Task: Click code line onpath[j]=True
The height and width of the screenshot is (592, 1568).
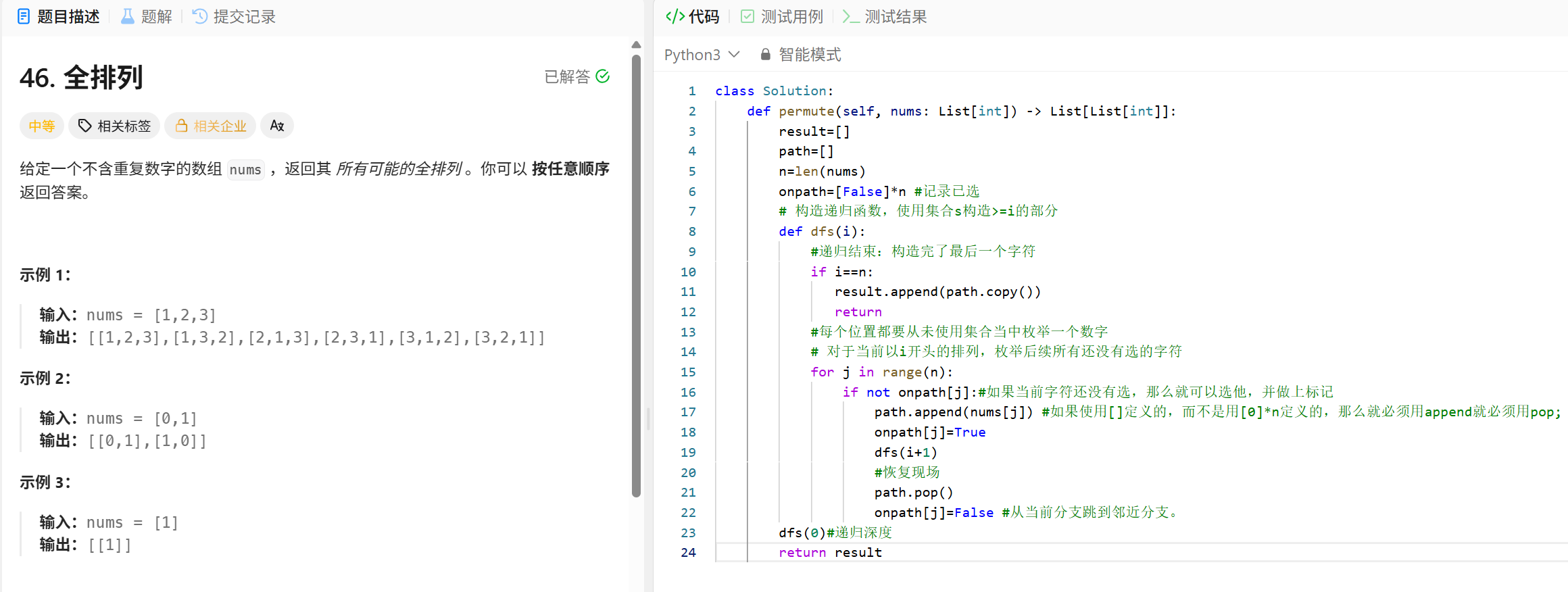Action: [930, 432]
